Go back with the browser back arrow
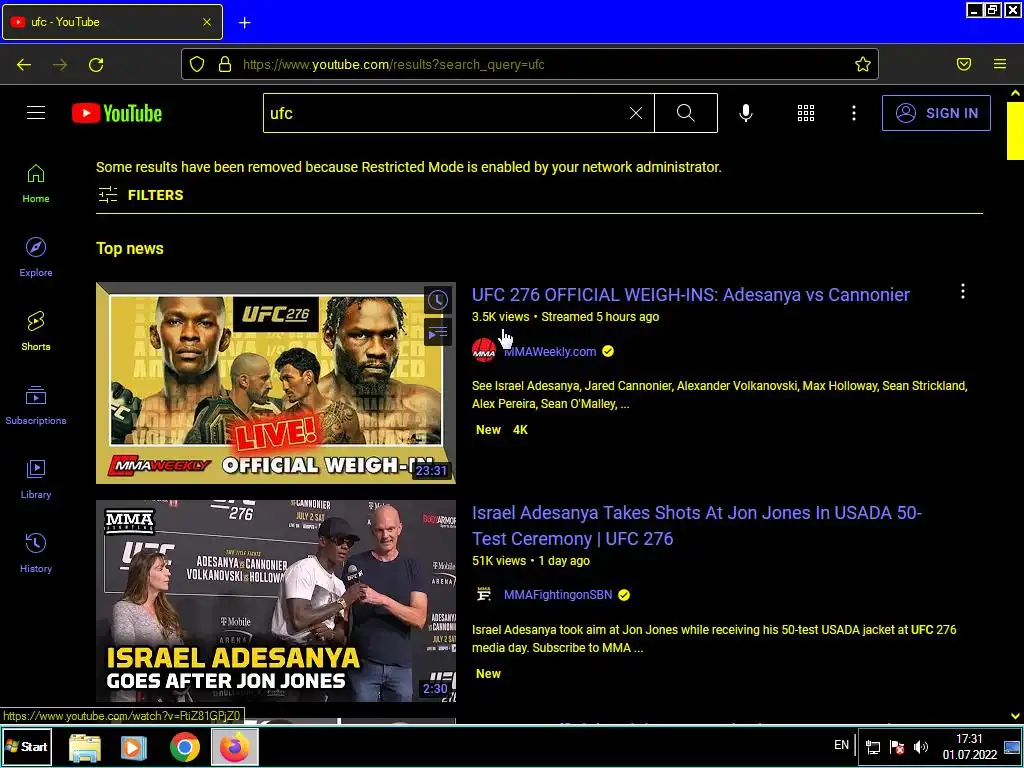Screen dimensions: 1024x768 click(24, 64)
